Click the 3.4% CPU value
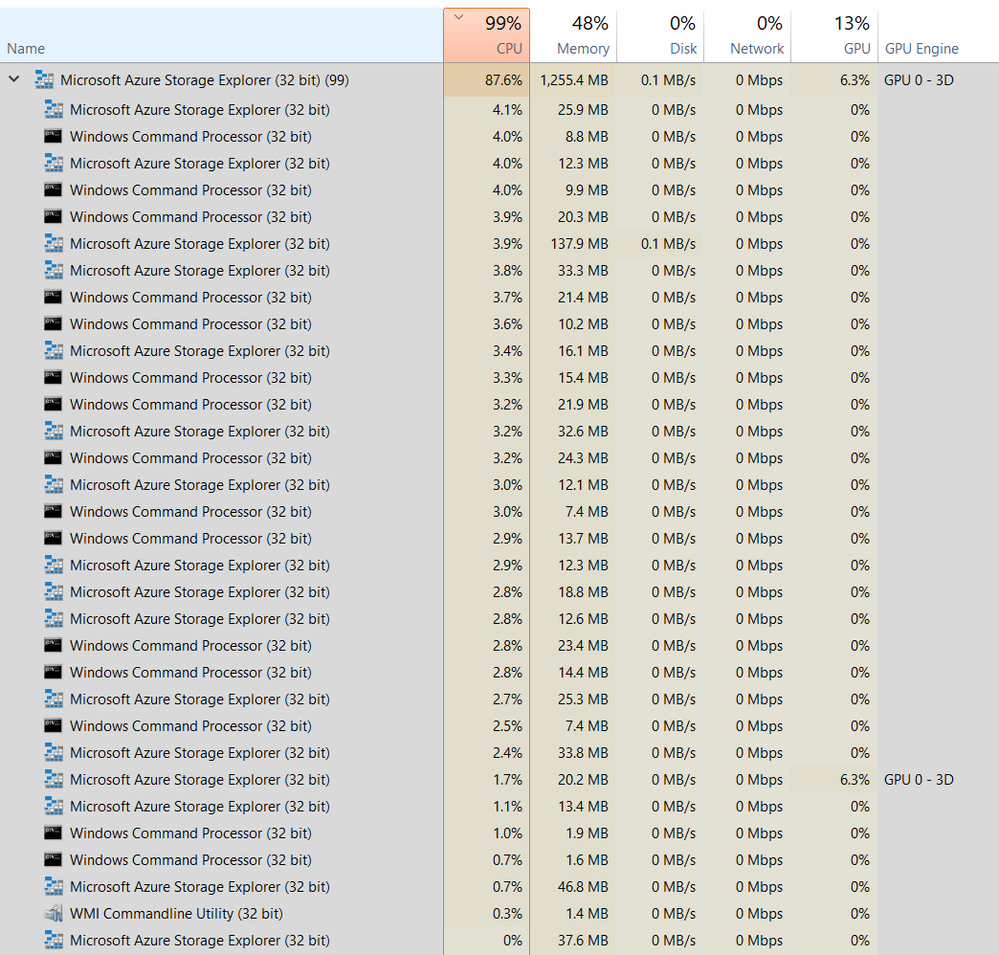The height and width of the screenshot is (955, 999). point(507,350)
